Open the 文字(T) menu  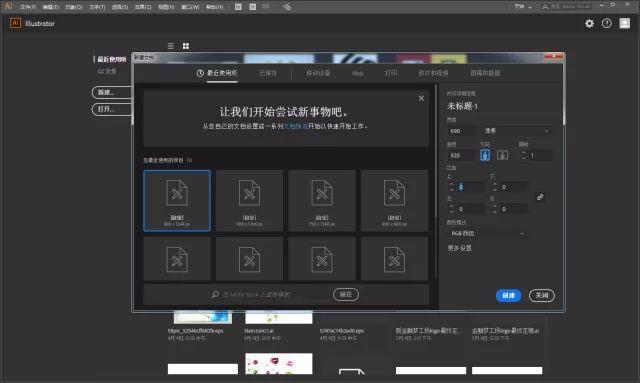pyautogui.click(x=97, y=7)
